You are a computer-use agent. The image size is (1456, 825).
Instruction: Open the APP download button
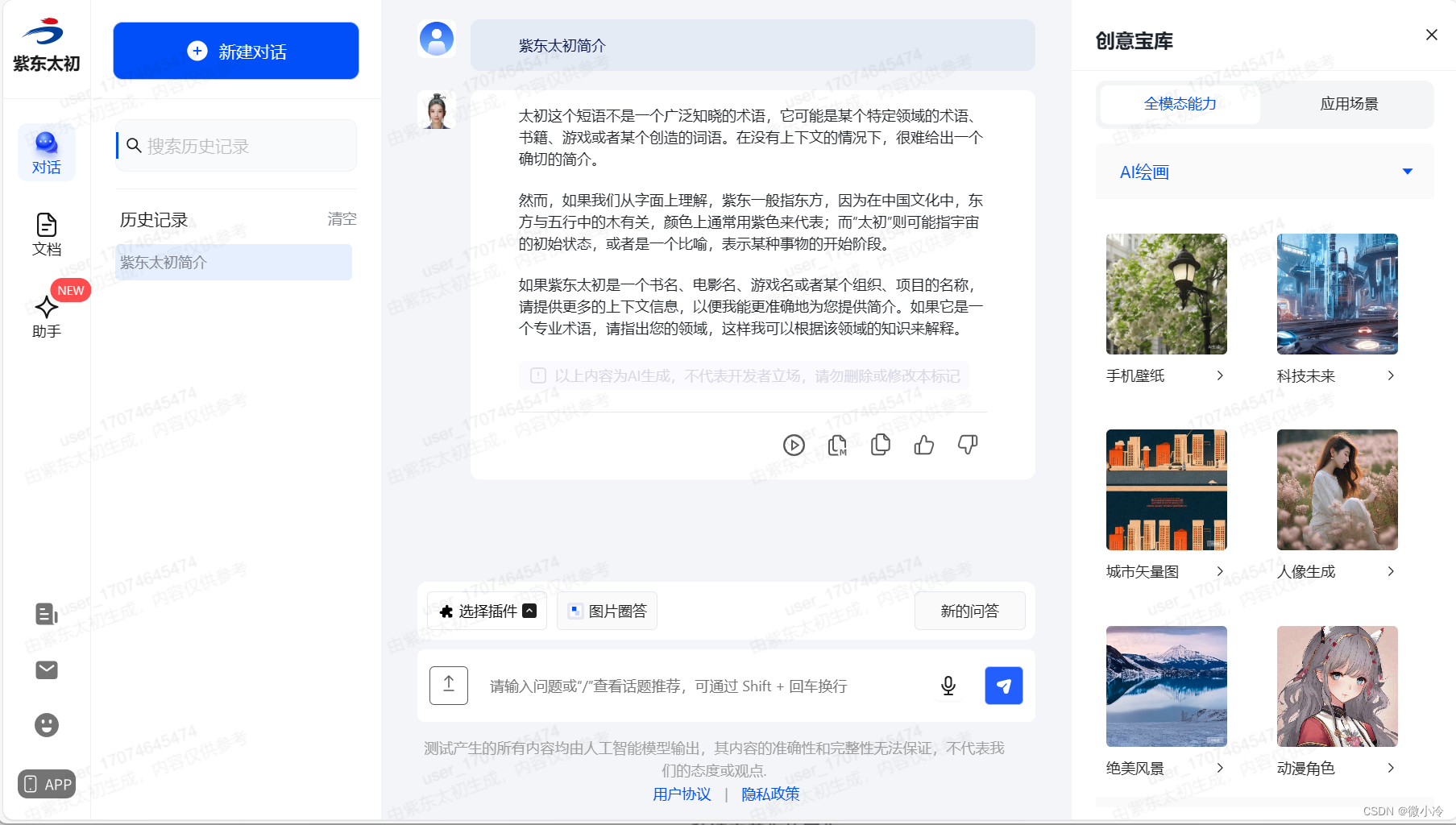pyautogui.click(x=47, y=784)
